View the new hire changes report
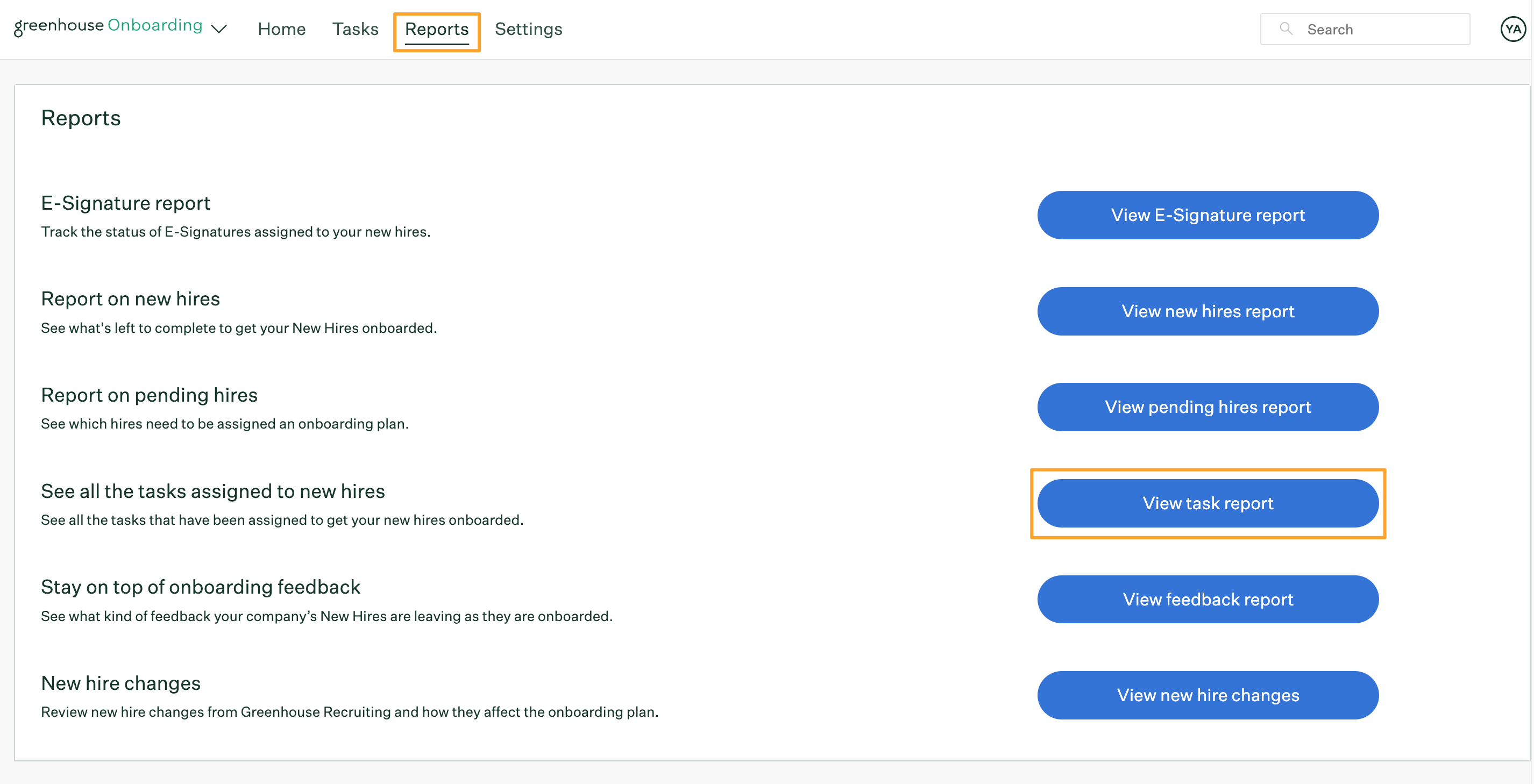This screenshot has height=784, width=1534. click(1208, 695)
